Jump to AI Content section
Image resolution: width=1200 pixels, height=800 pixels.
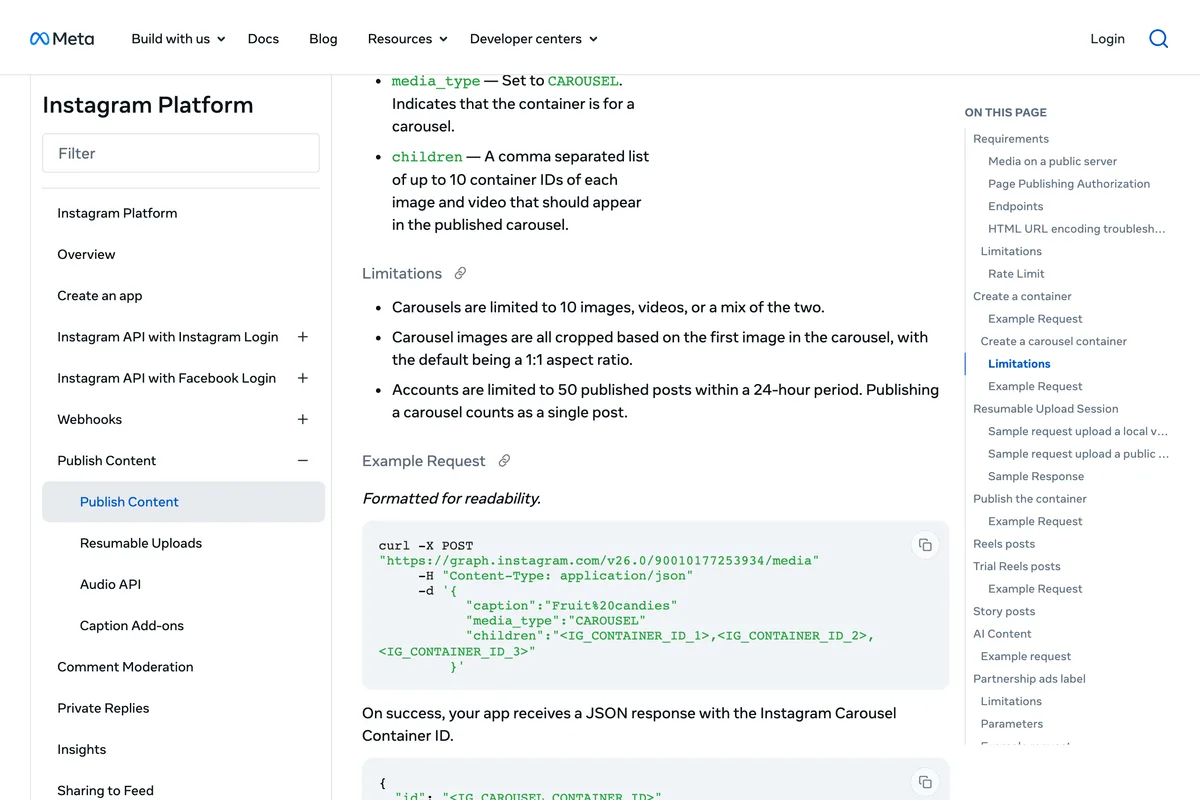1002,634
